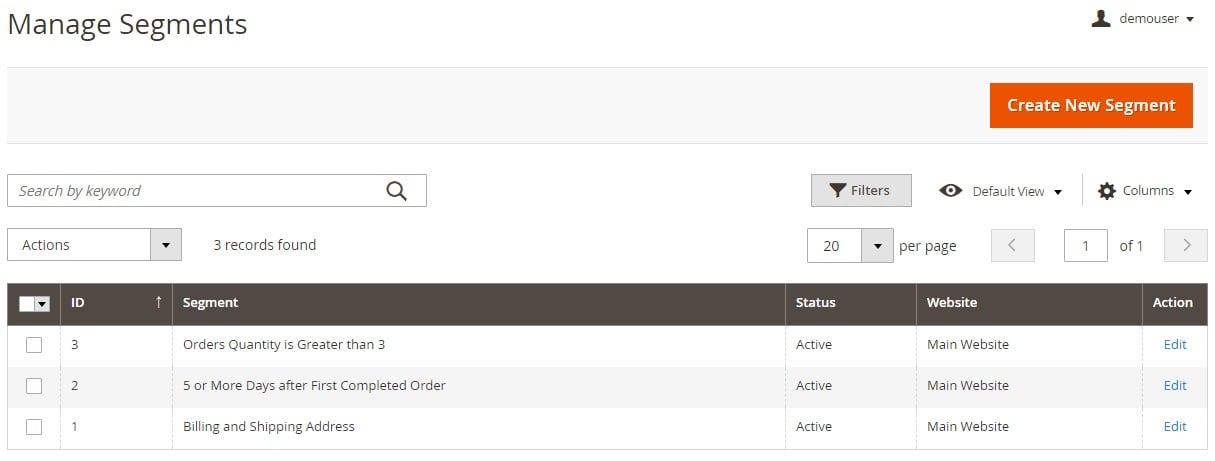The height and width of the screenshot is (461, 1215).
Task: Go to previous page arrow
Action: [x=1012, y=245]
